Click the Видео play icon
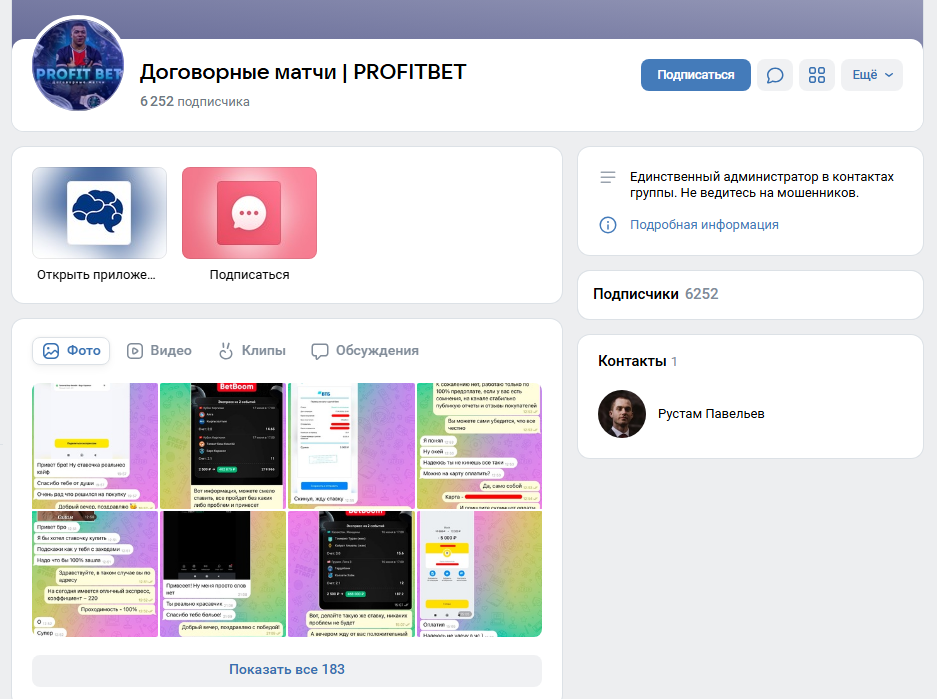This screenshot has width=937, height=699. [135, 351]
